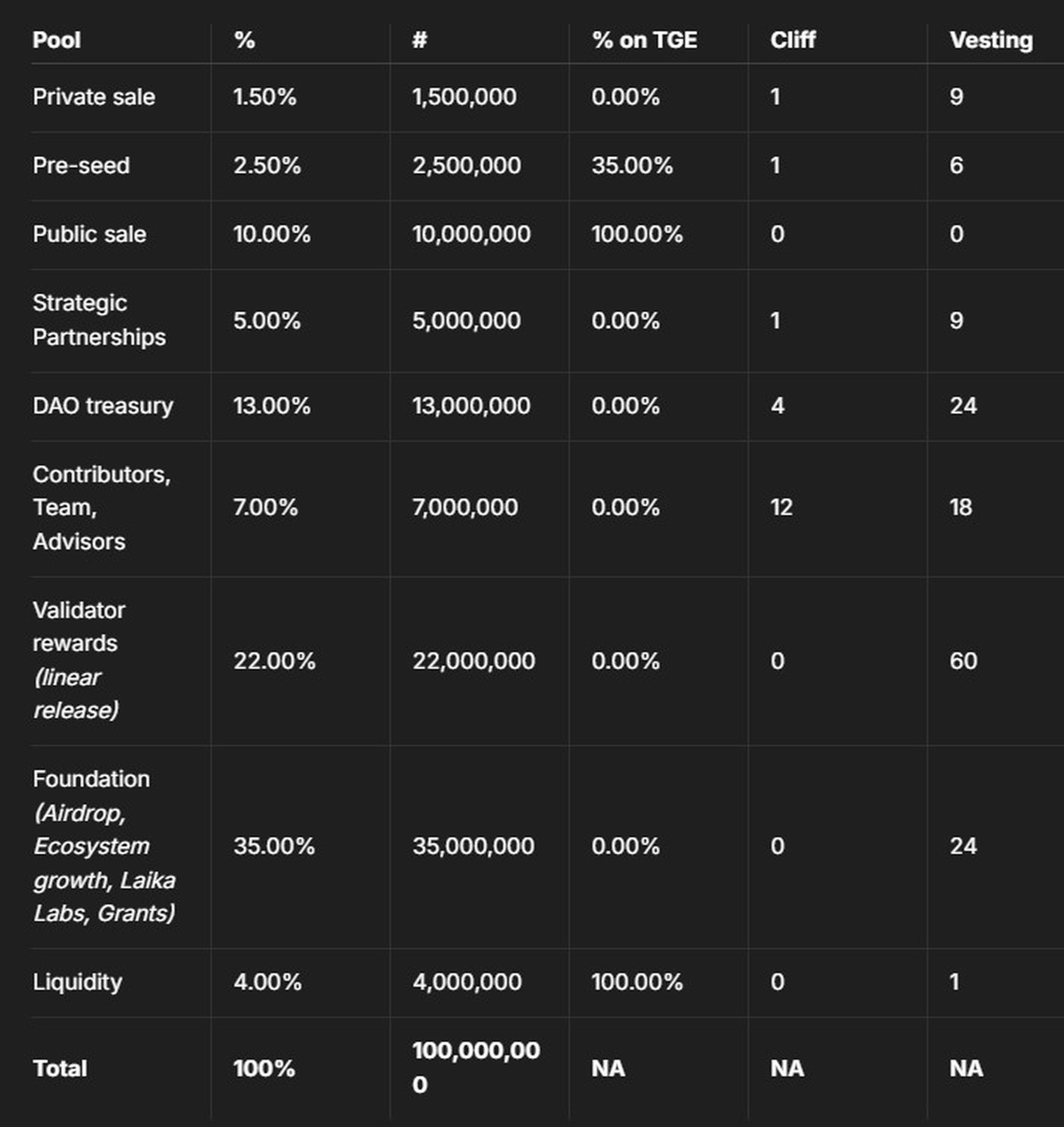The image size is (1064, 1127).
Task: Click the Pre-seed pool name
Action: click(x=82, y=166)
